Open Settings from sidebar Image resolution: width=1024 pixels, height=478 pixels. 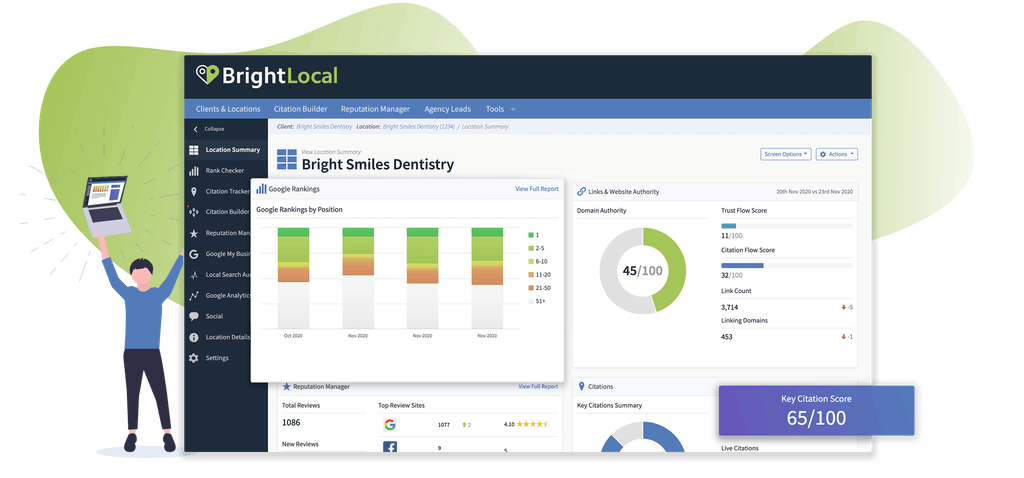click(217, 358)
